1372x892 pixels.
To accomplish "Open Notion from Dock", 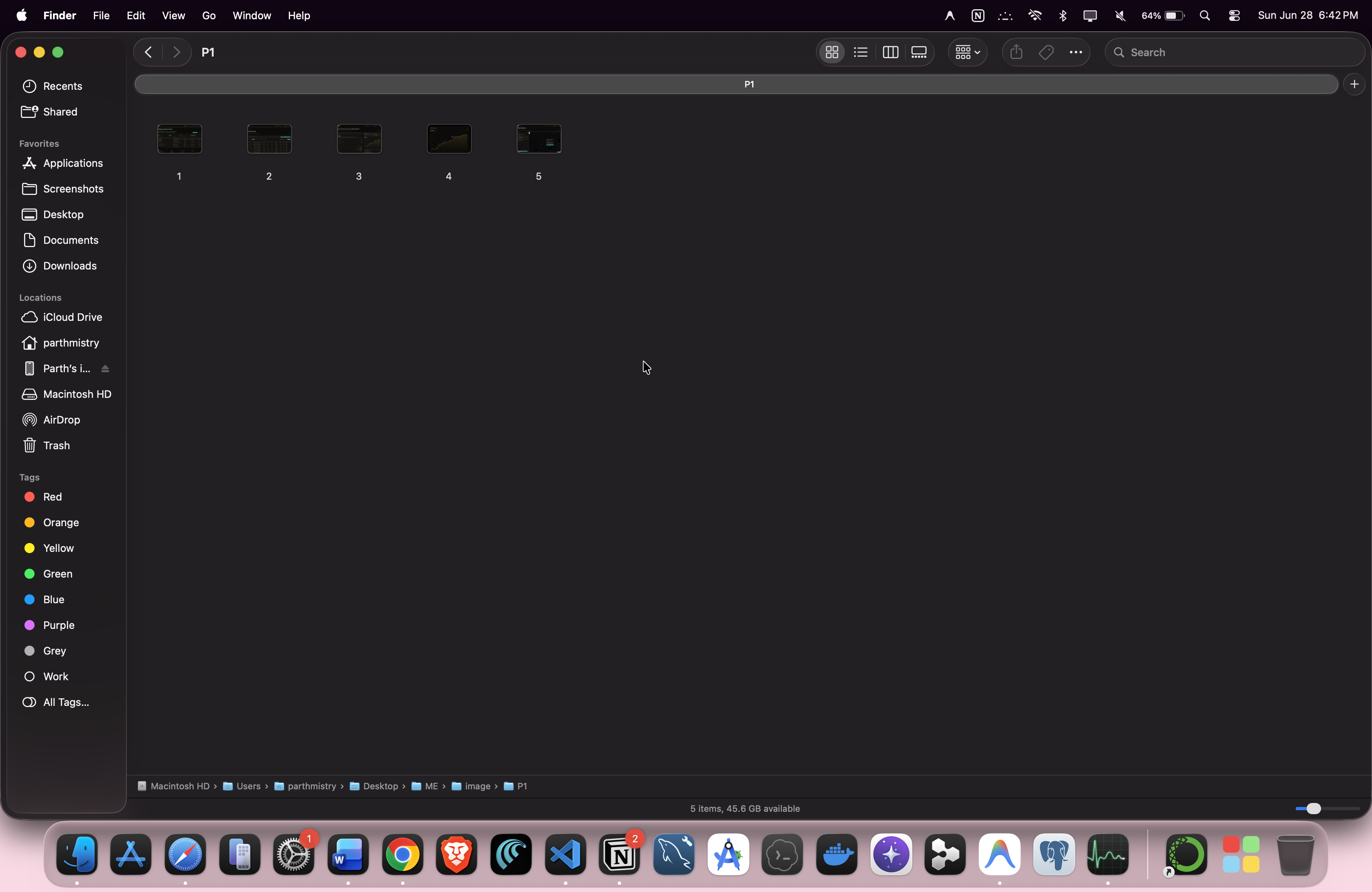I will 620,855.
